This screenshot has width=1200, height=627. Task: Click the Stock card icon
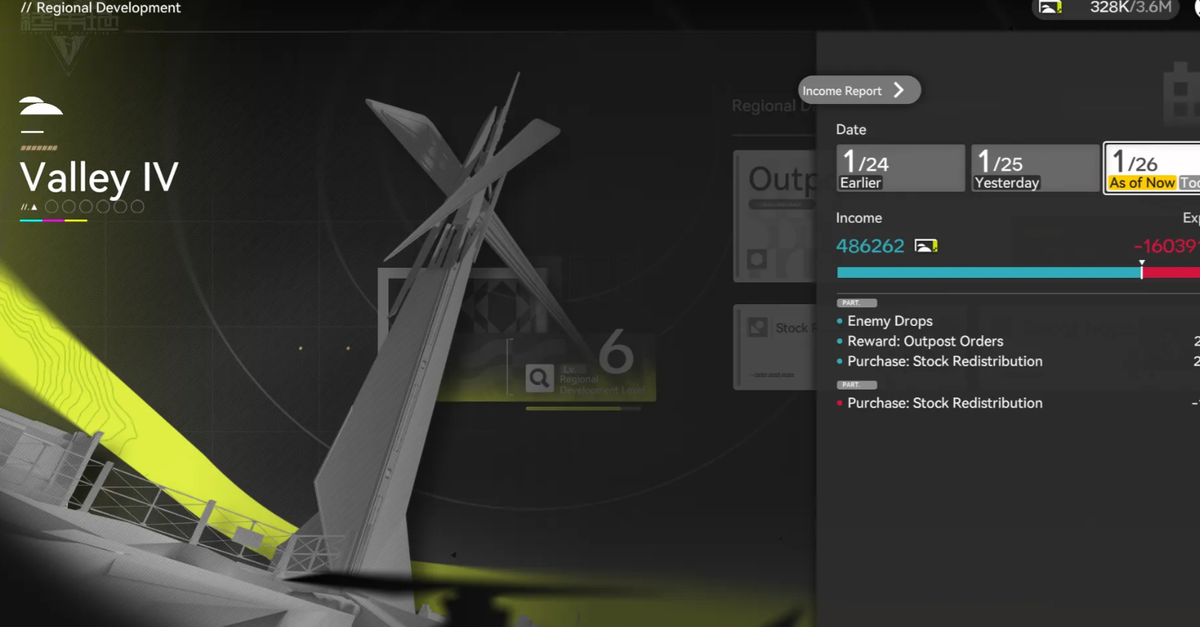(x=758, y=327)
